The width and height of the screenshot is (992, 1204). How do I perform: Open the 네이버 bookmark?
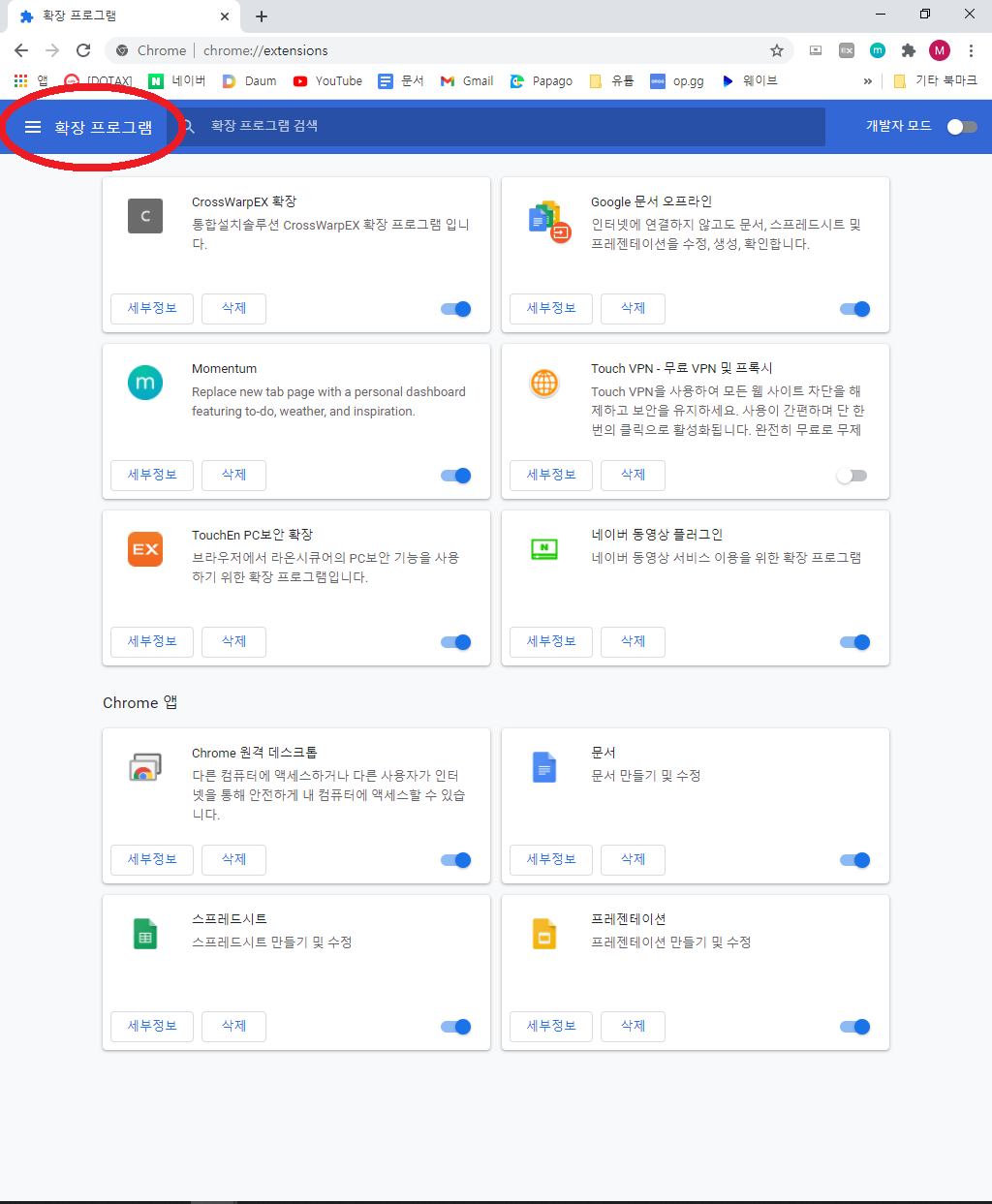(177, 81)
